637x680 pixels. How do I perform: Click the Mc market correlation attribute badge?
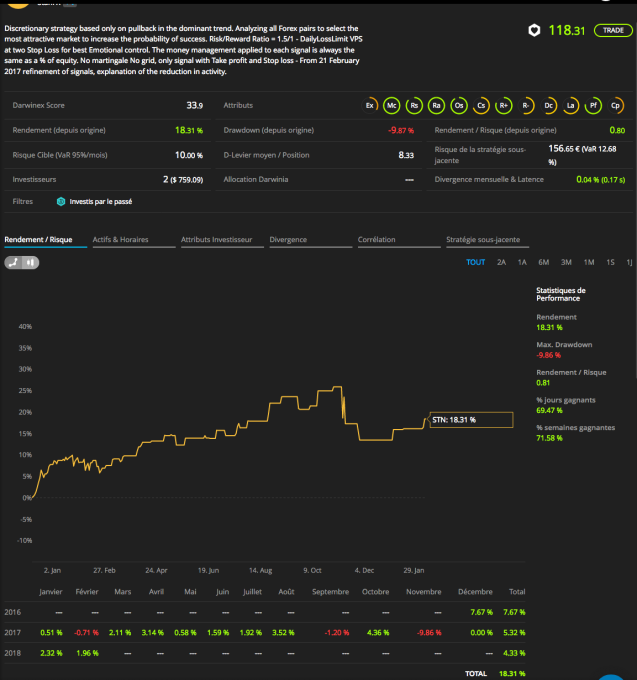click(392, 105)
